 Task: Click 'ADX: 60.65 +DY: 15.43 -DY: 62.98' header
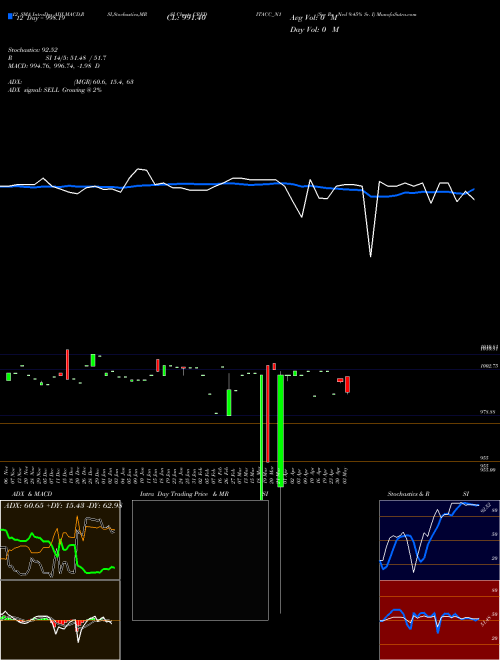[63, 505]
